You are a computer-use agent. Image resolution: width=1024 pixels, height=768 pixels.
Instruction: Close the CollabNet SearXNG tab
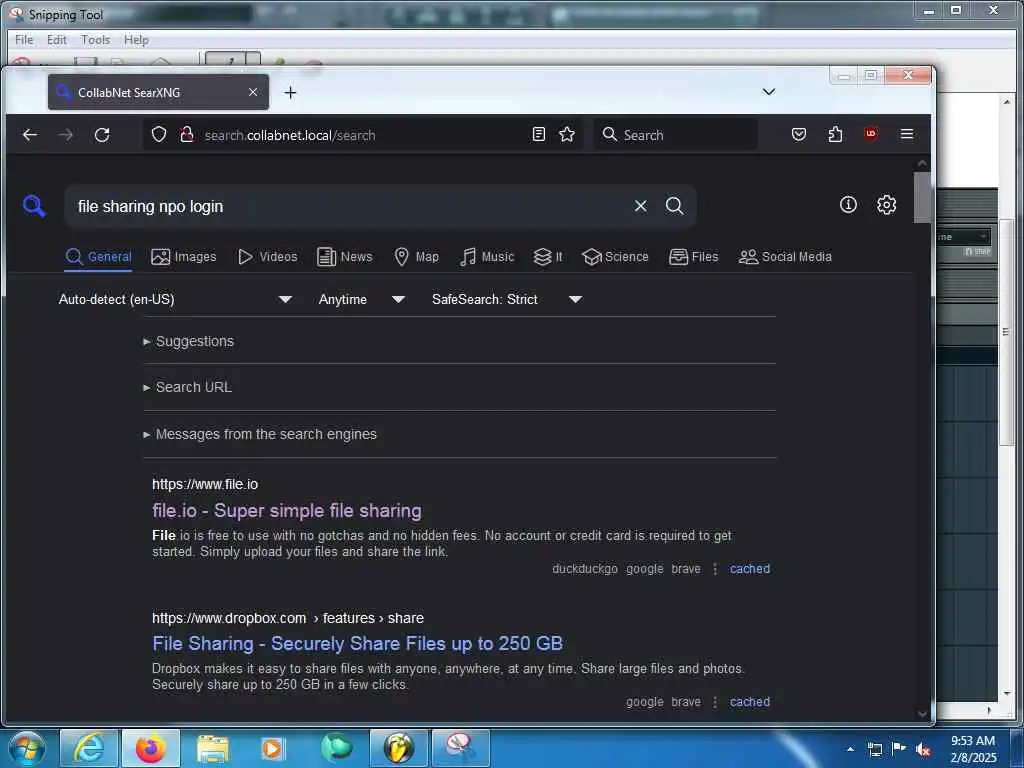point(253,92)
